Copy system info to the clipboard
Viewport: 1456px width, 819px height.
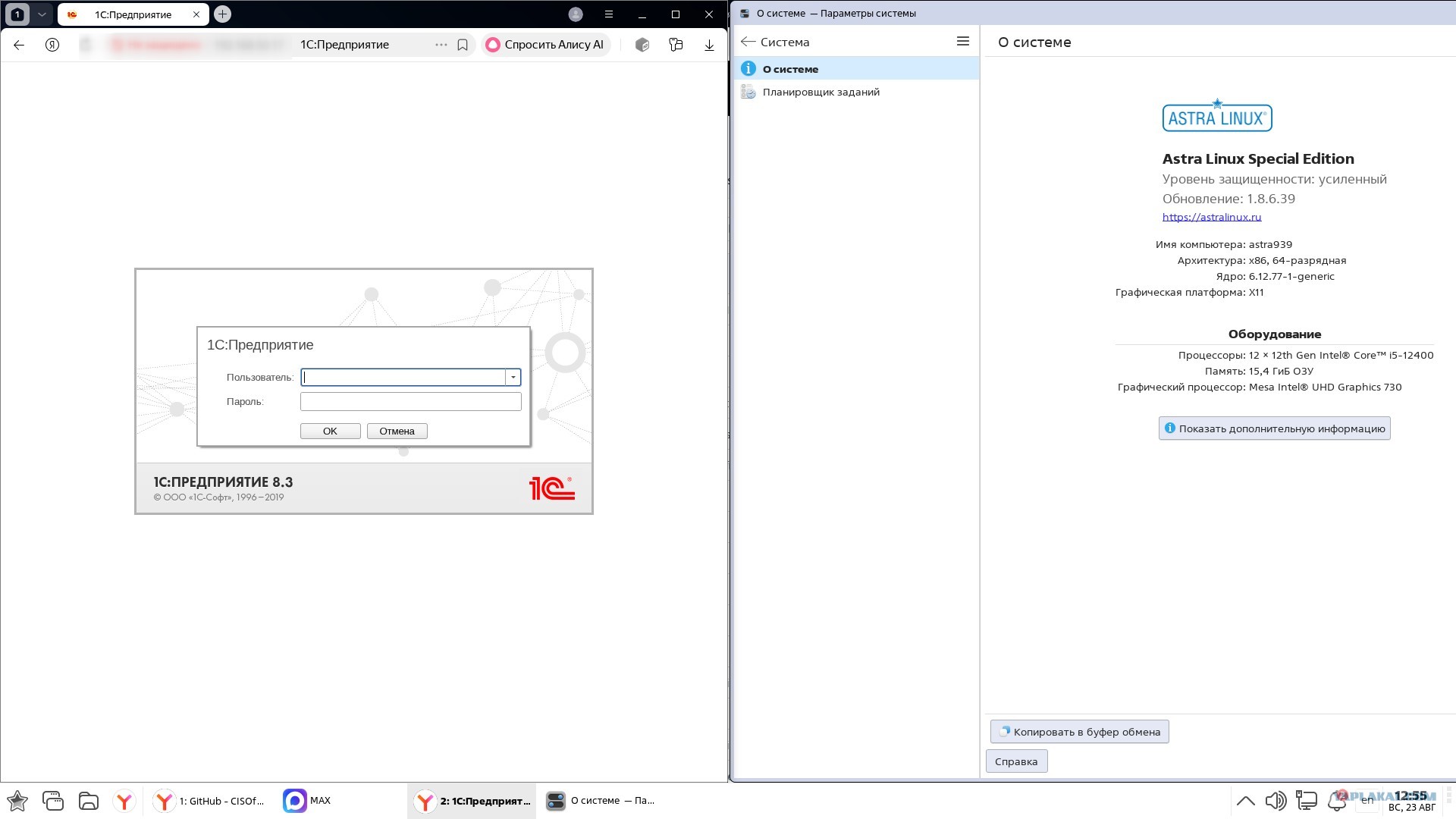(x=1079, y=732)
